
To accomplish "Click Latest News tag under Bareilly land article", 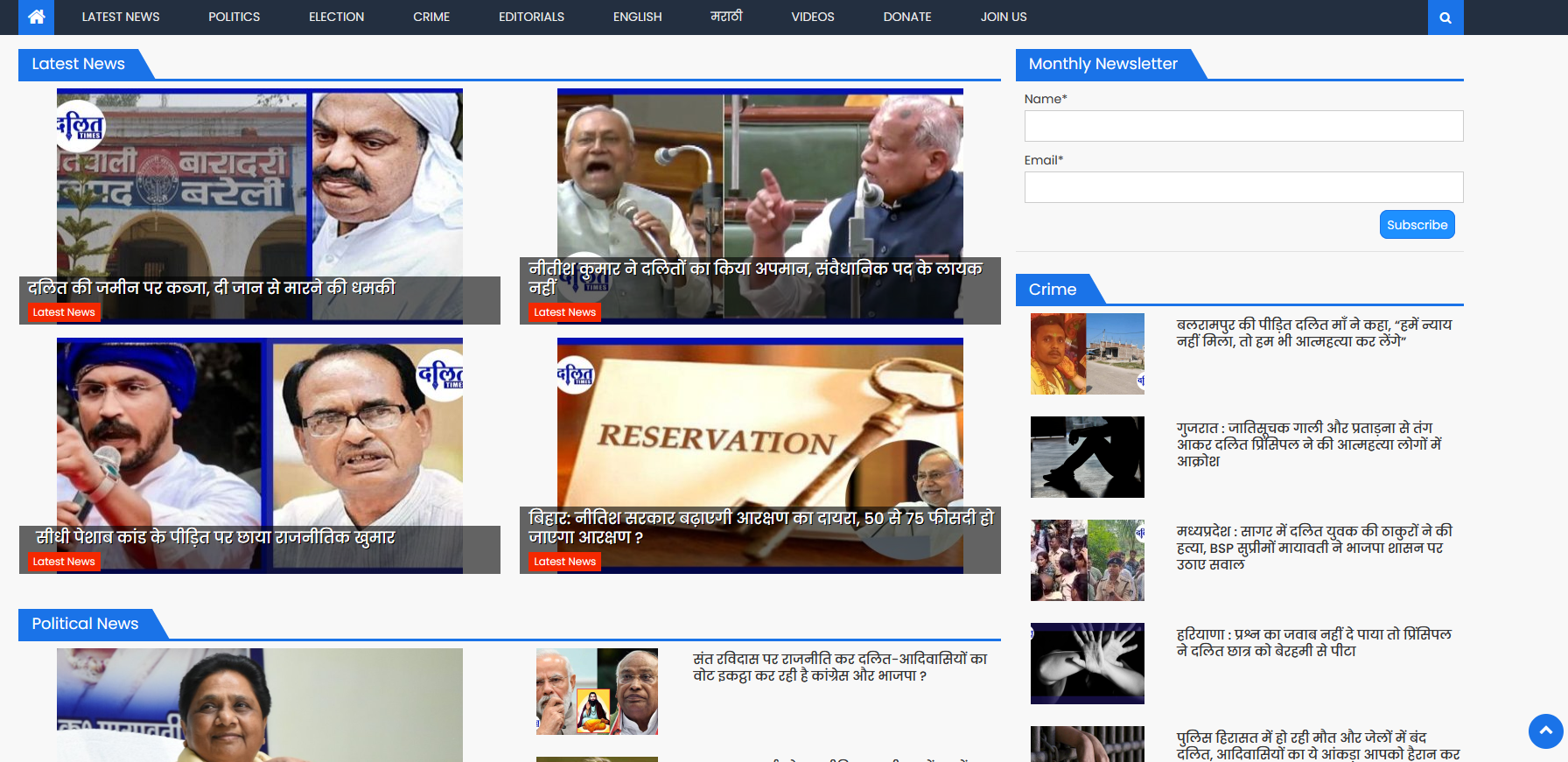I will [64, 312].
